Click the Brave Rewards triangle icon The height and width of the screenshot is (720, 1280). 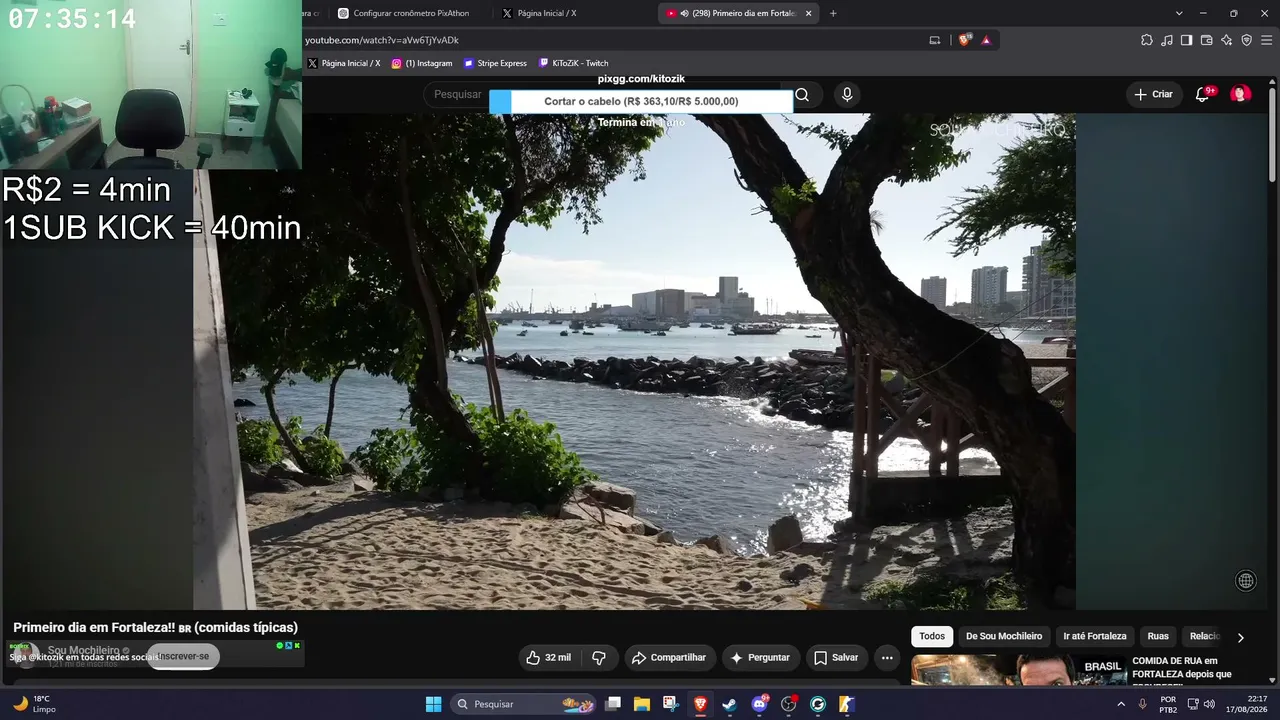coord(986,40)
